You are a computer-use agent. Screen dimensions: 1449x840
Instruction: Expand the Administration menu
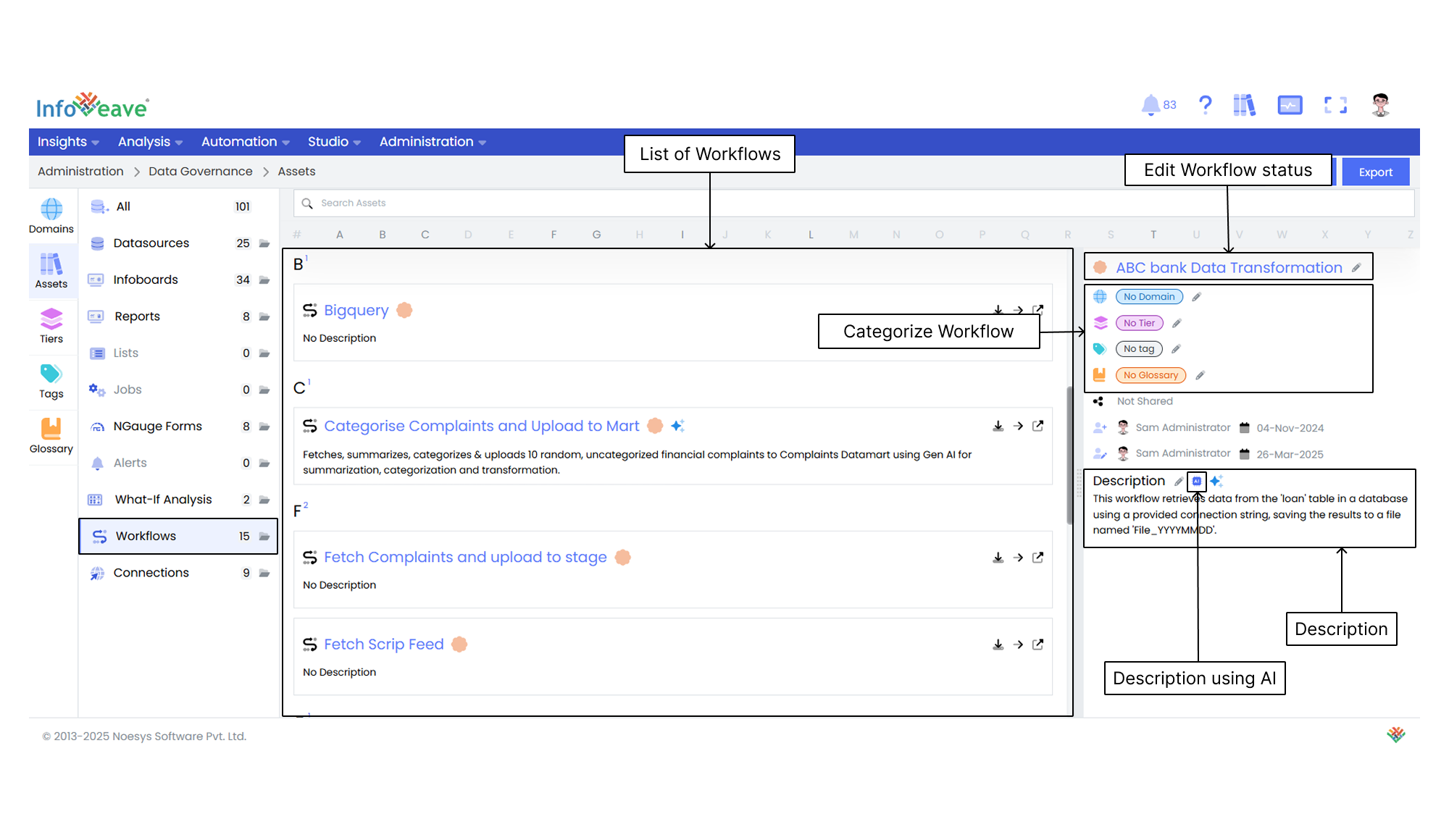point(433,142)
